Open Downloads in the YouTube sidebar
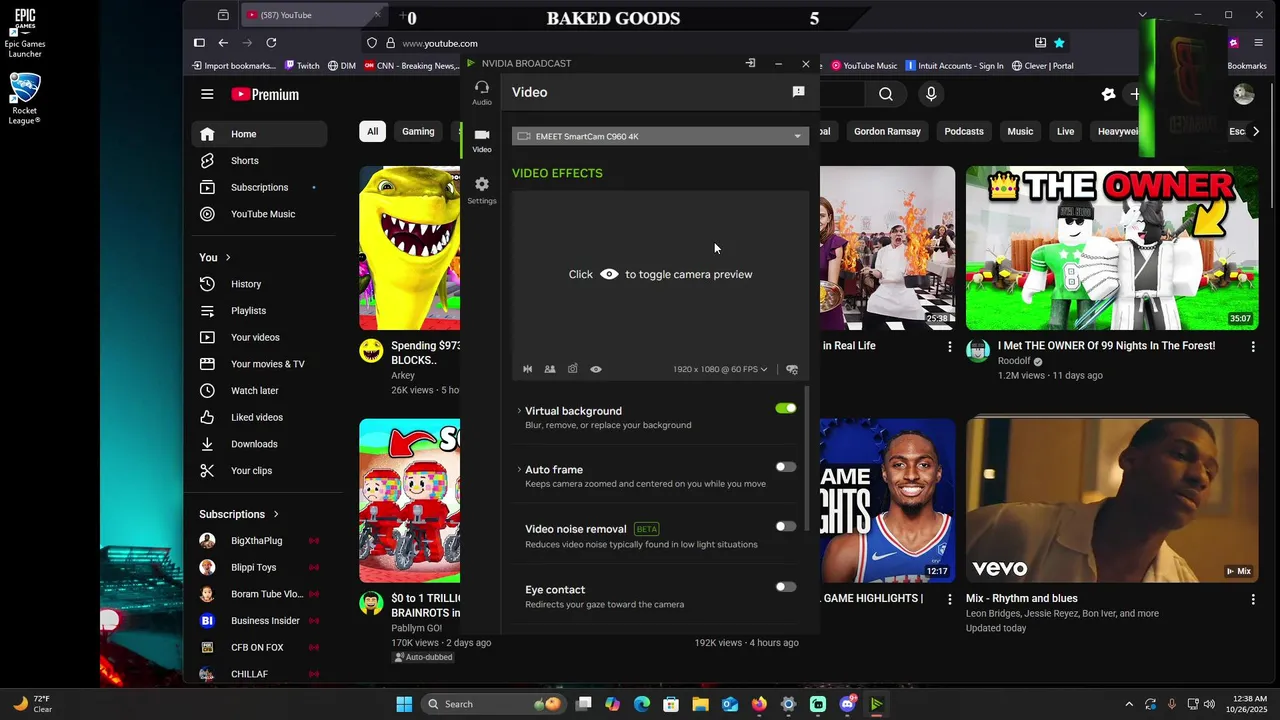1280x720 pixels. [259, 444]
